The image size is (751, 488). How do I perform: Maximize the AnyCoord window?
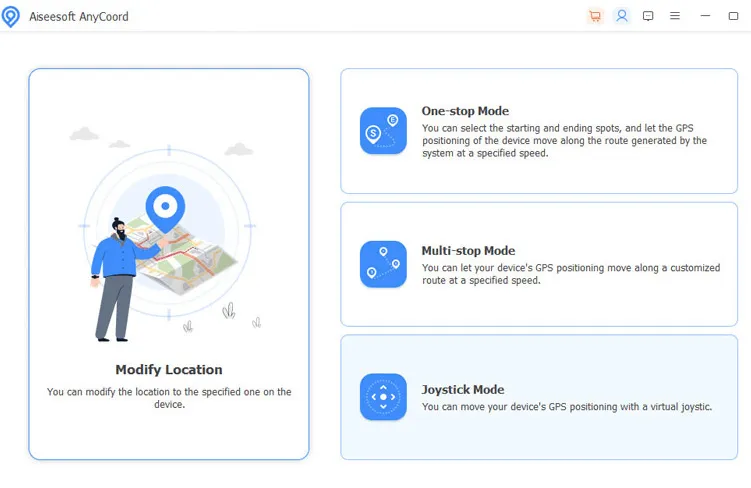click(x=734, y=16)
